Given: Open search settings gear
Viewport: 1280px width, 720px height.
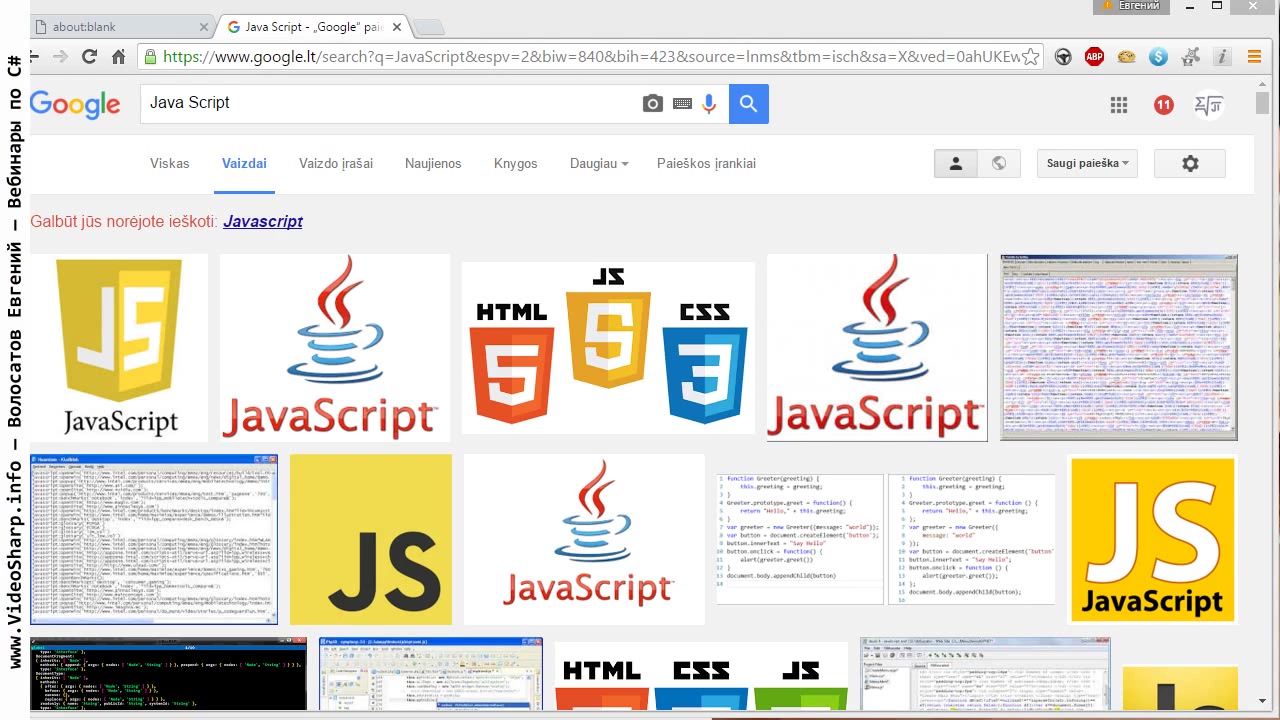Looking at the screenshot, I should (x=1190, y=163).
